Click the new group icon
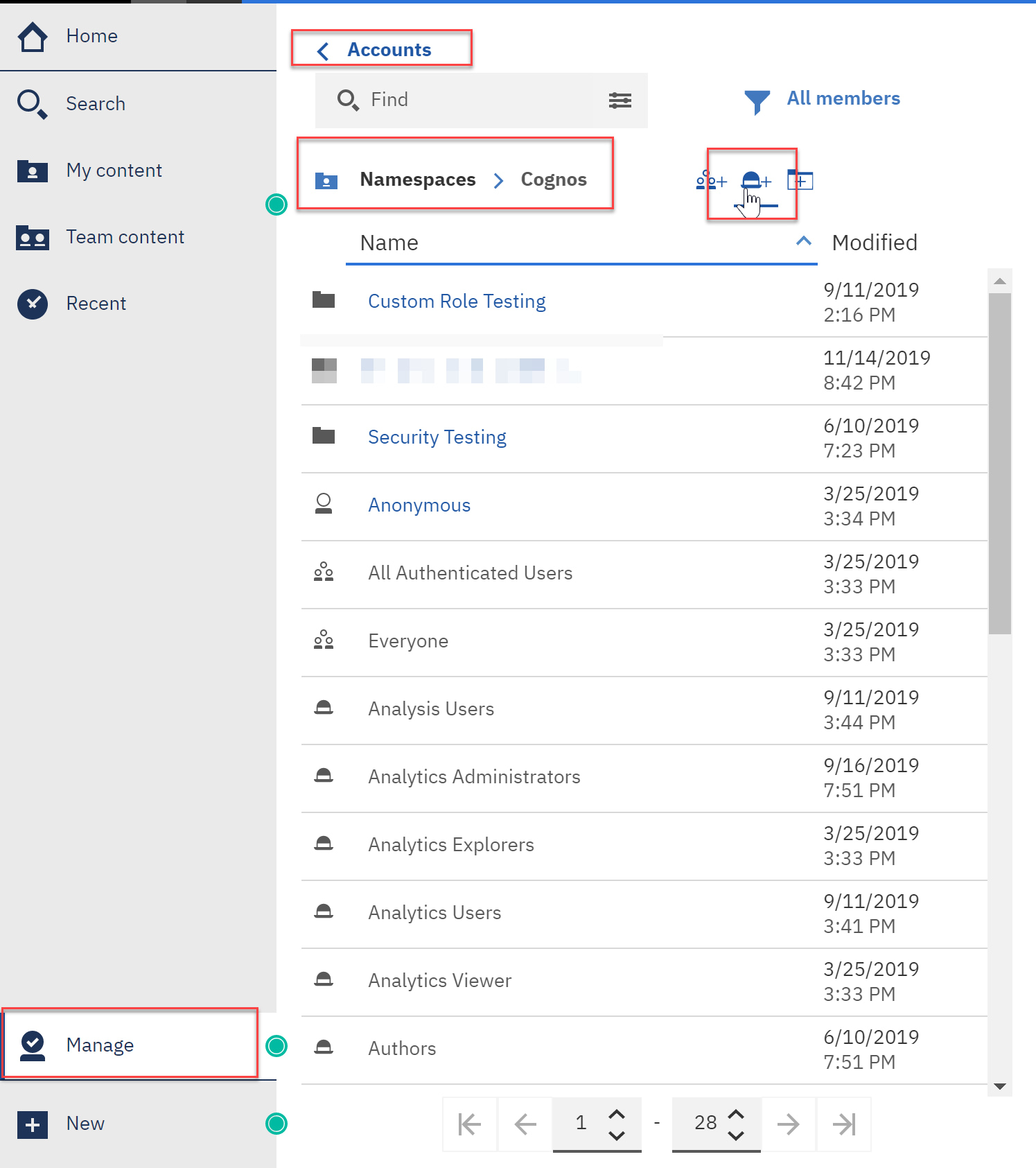The width and height of the screenshot is (1036, 1168). [x=710, y=181]
